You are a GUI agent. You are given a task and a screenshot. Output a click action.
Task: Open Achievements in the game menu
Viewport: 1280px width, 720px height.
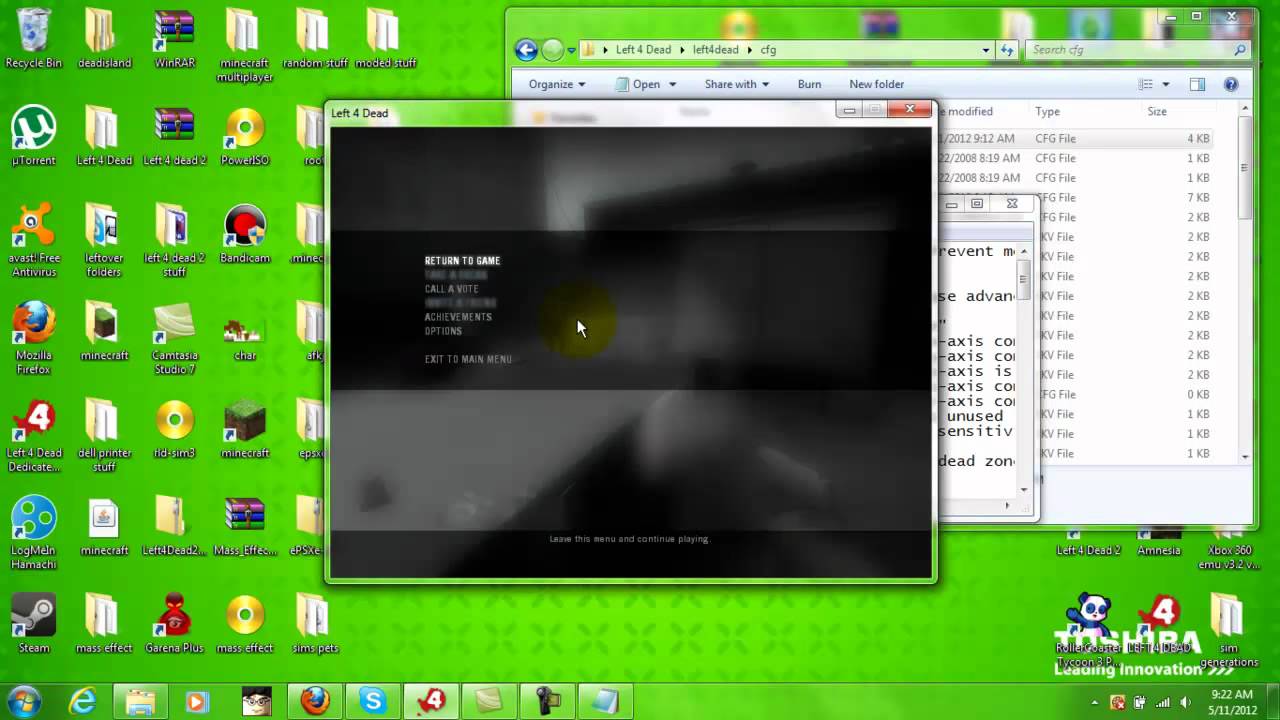coord(458,317)
